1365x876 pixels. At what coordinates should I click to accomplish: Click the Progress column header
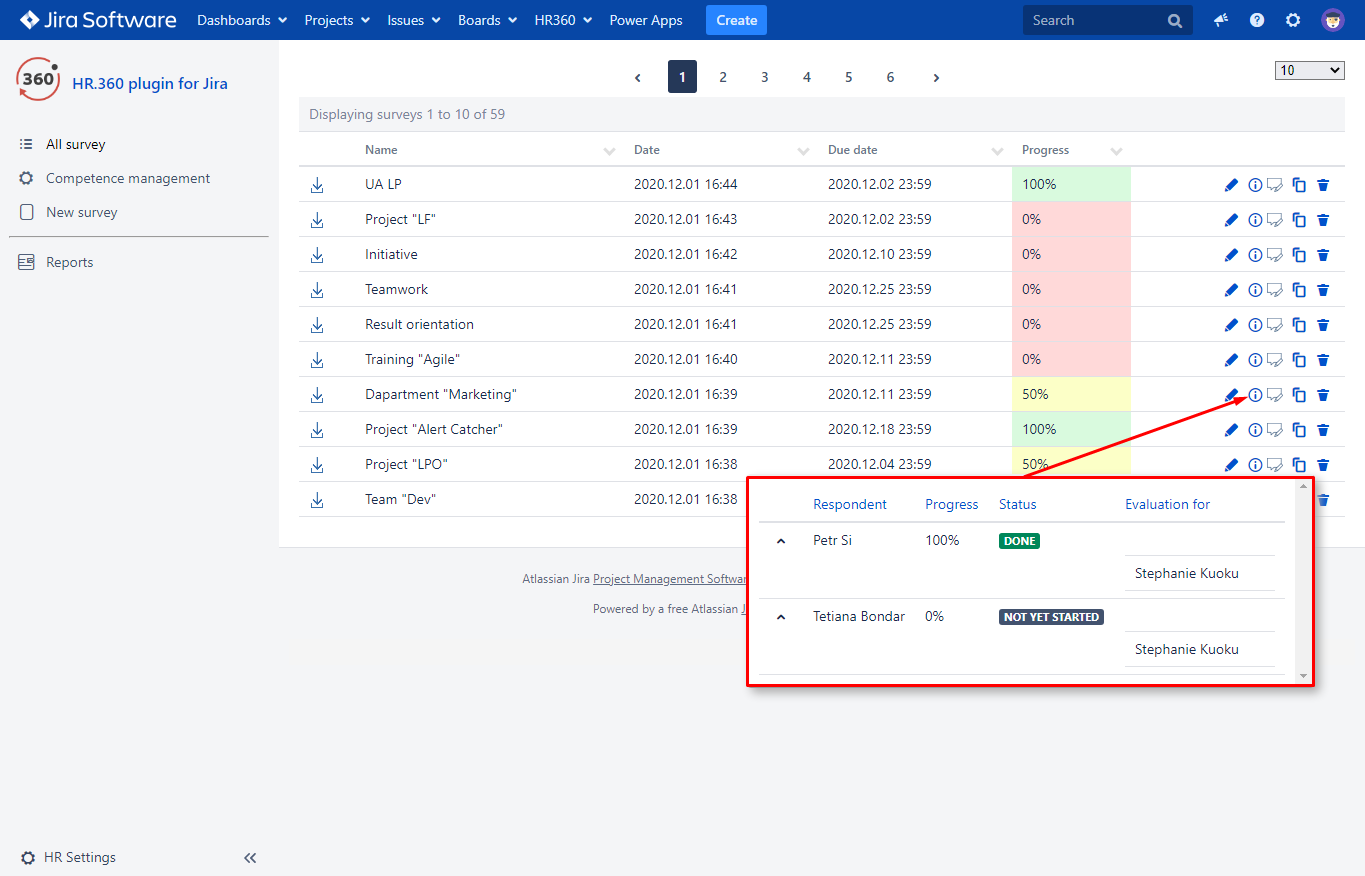point(1045,150)
